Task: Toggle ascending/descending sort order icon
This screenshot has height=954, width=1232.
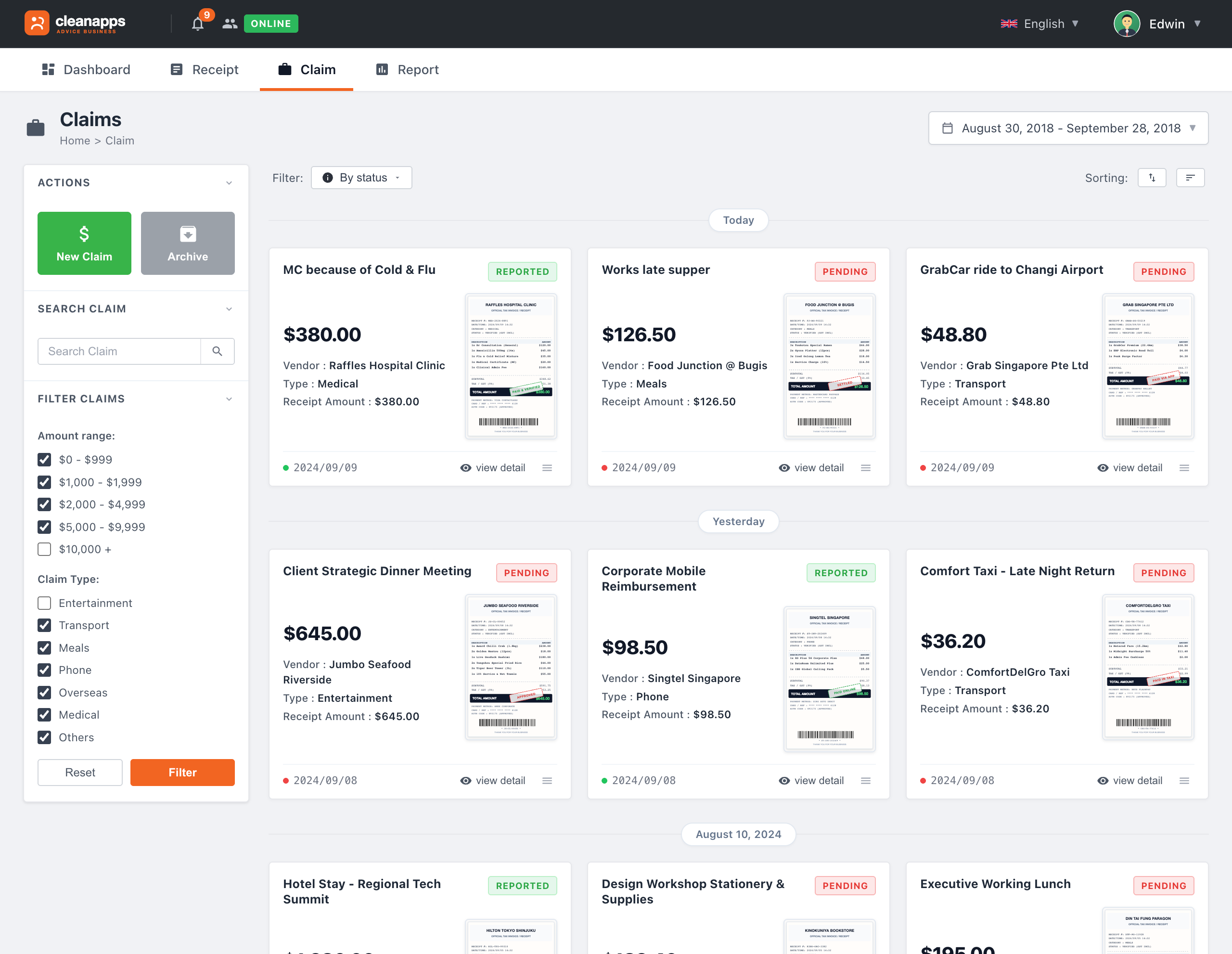Action: pos(1152,178)
